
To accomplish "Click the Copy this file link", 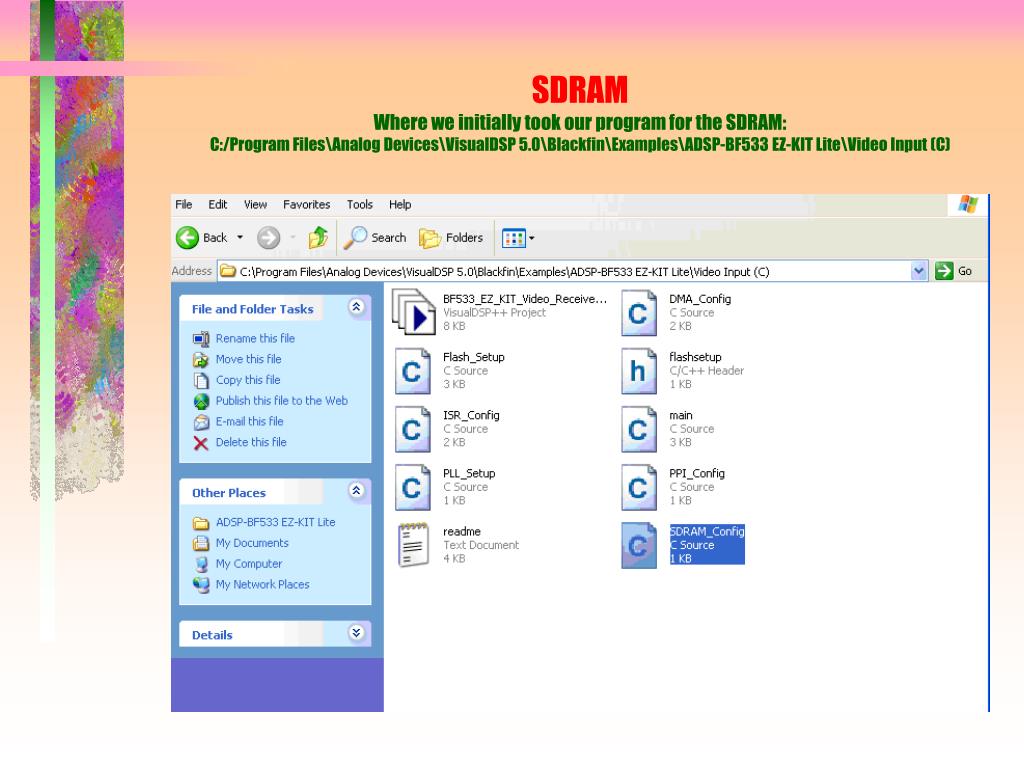I will pos(248,380).
